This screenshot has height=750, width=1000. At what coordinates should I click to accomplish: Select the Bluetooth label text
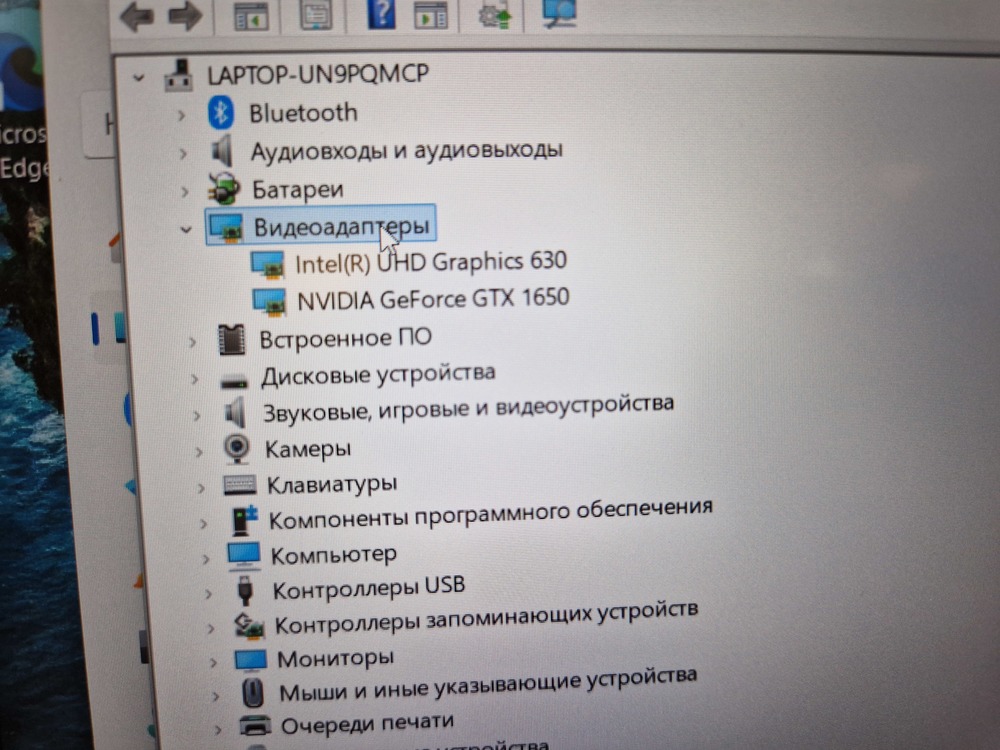coord(303,113)
